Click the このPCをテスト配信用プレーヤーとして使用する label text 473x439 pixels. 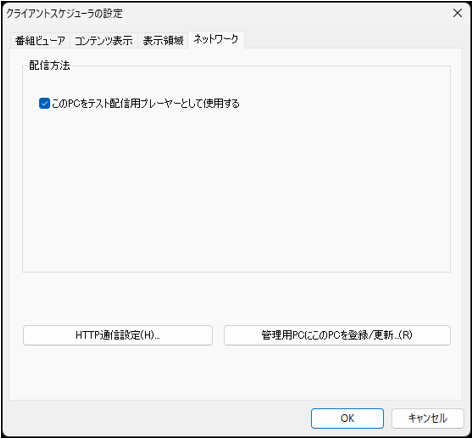[x=146, y=103]
